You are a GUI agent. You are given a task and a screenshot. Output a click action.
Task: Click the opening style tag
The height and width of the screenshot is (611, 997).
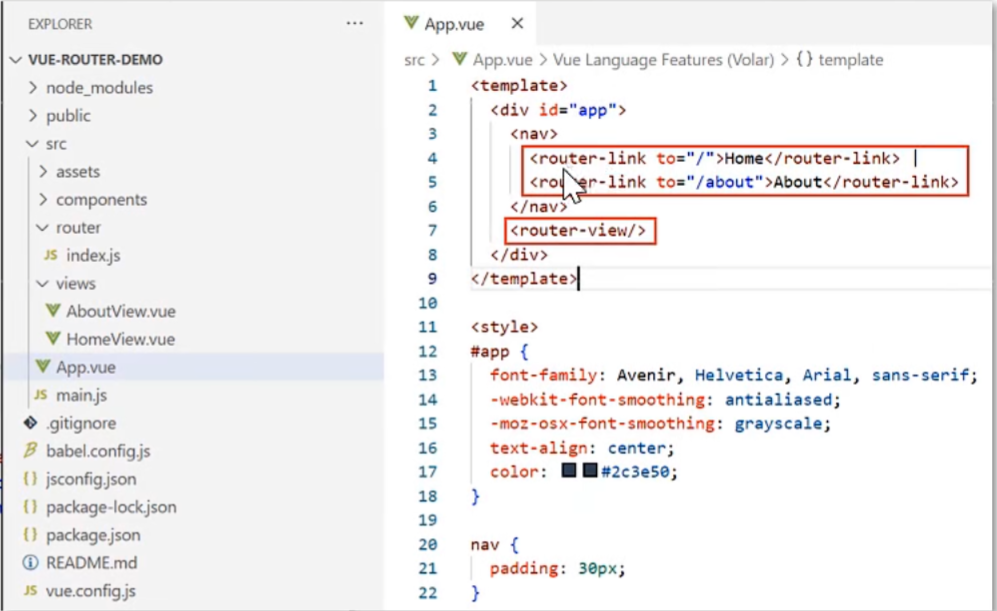504,327
